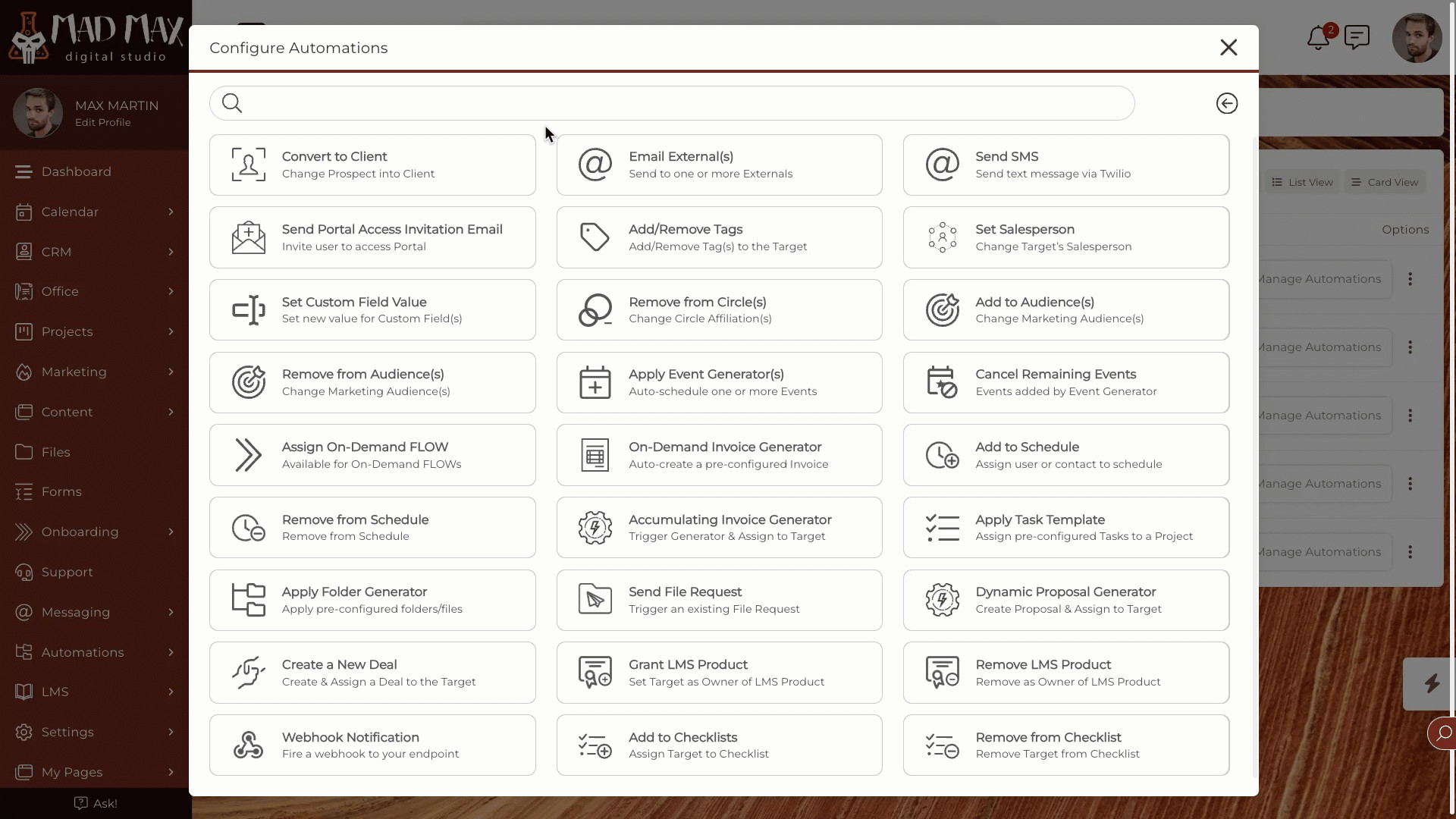Select the Assign On-Demand FLOW icon
The width and height of the screenshot is (1456, 819).
coord(248,454)
